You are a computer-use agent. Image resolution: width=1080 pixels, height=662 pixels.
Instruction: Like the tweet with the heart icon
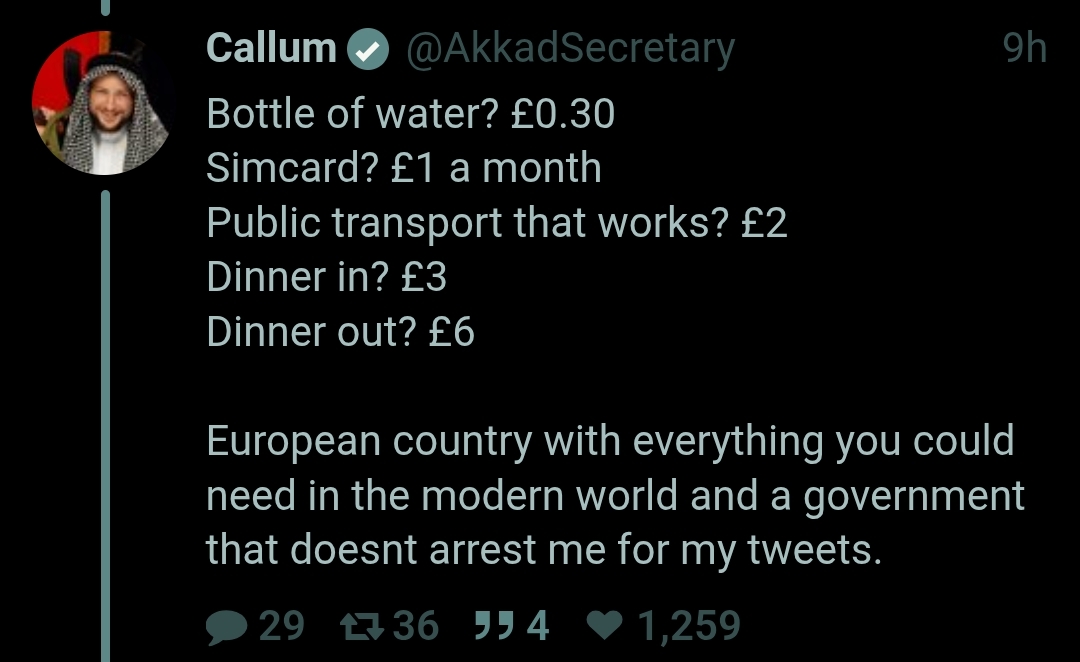coord(605,625)
